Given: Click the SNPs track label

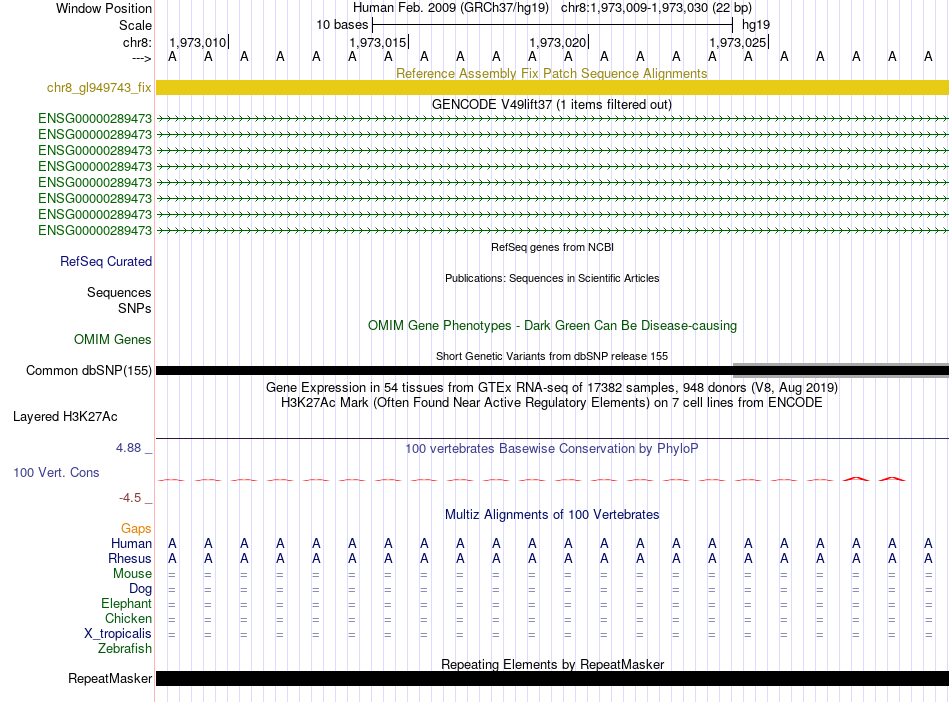Looking at the screenshot, I should click(135, 308).
